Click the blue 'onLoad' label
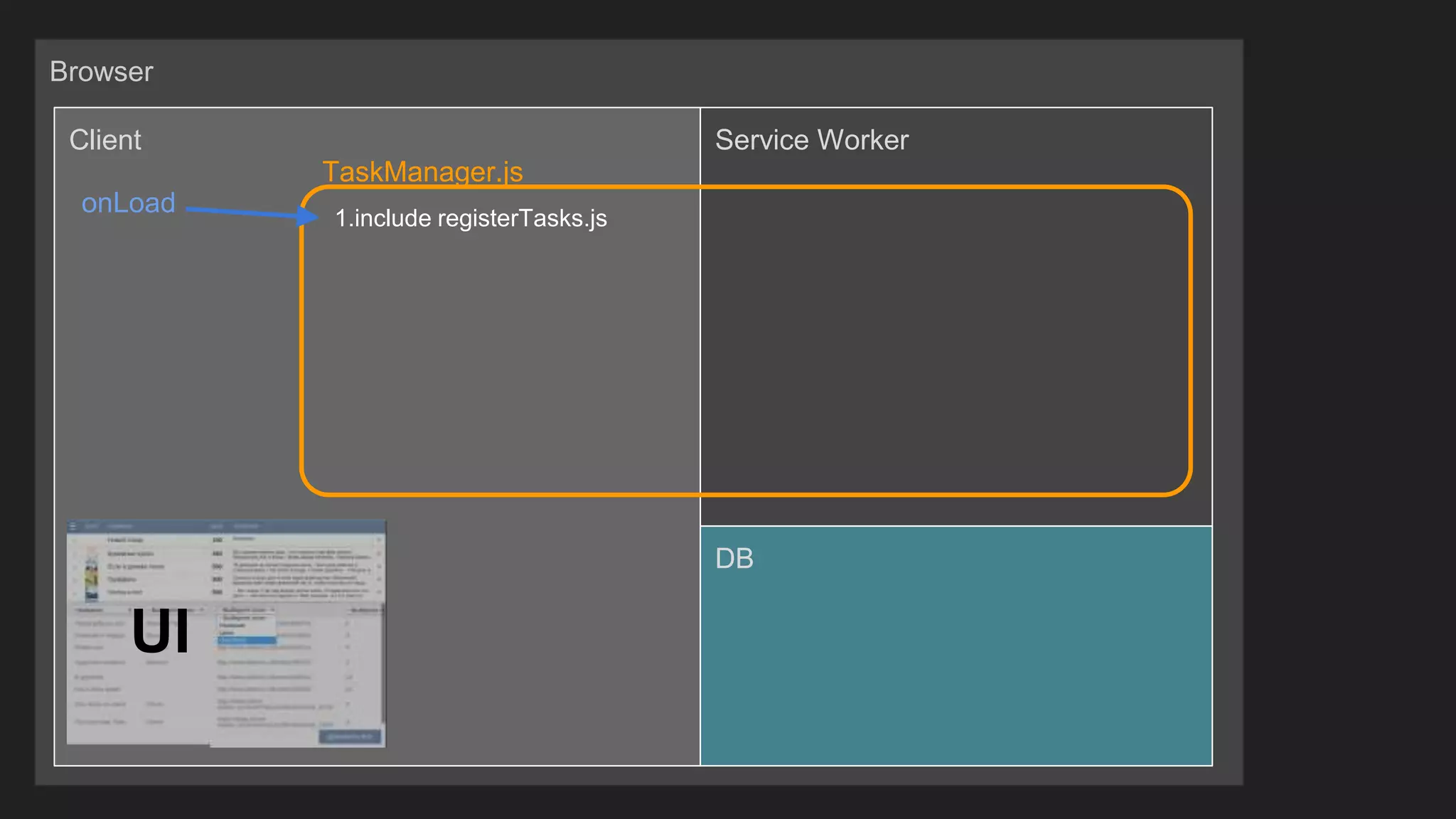 [x=129, y=203]
